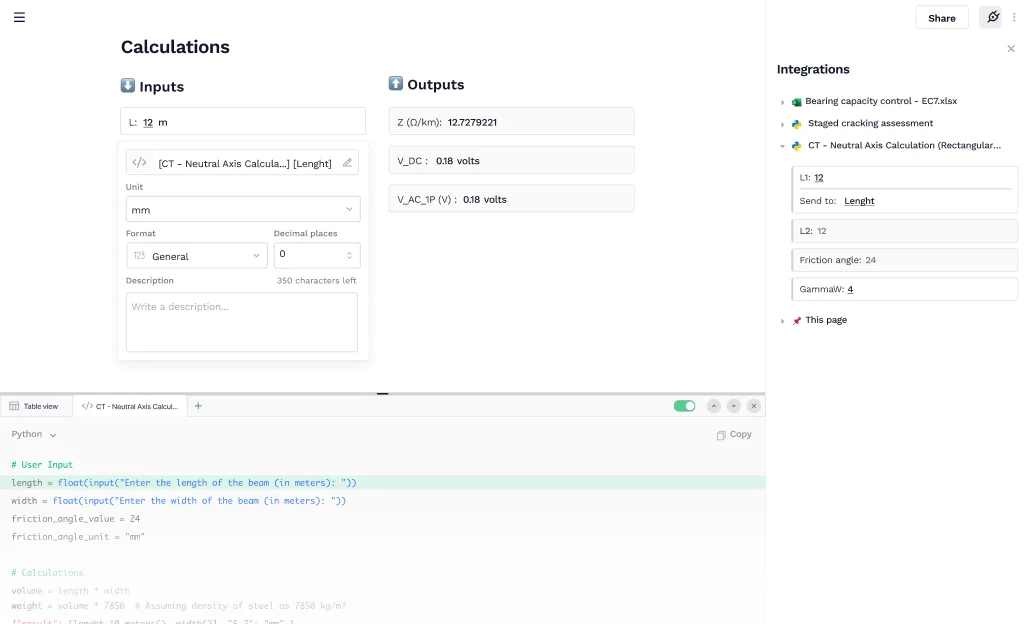This screenshot has height=624, width=1029.
Task: Close the Integrations panel
Action: tap(1011, 48)
